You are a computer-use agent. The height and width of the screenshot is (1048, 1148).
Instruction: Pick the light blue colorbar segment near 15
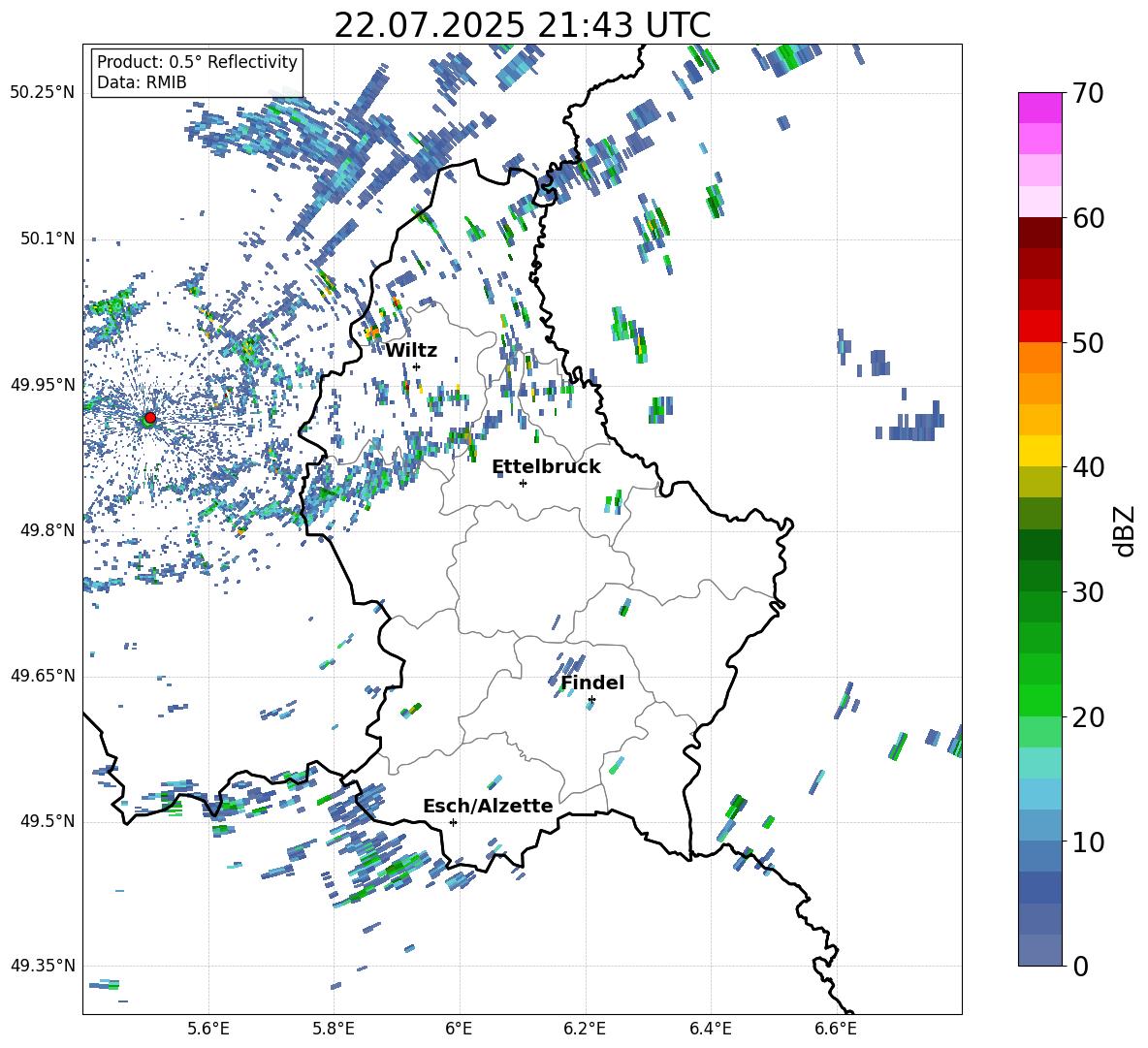pyautogui.click(x=1040, y=795)
